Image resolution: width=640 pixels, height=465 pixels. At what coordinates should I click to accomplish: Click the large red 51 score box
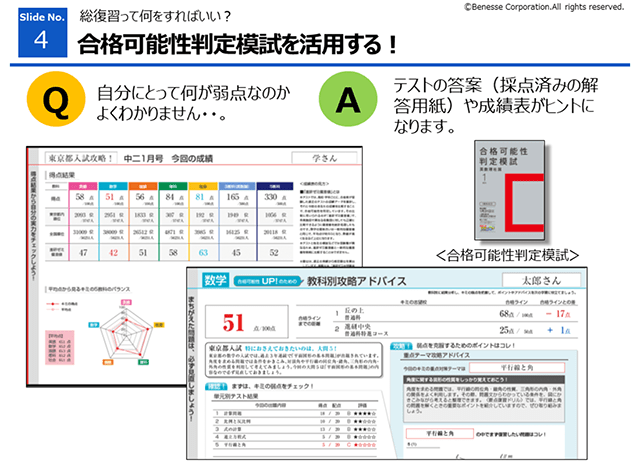[234, 322]
